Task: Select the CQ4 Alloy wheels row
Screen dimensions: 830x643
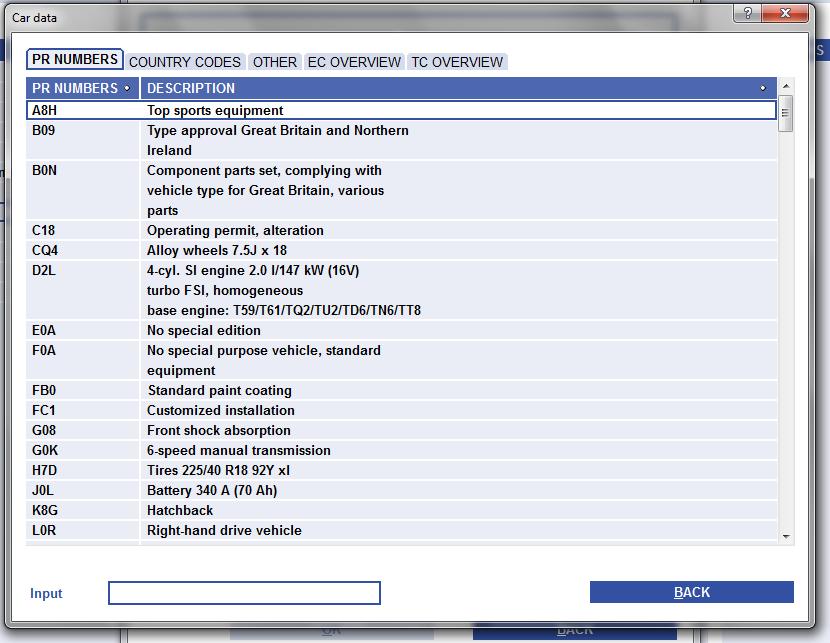Action: (400, 250)
